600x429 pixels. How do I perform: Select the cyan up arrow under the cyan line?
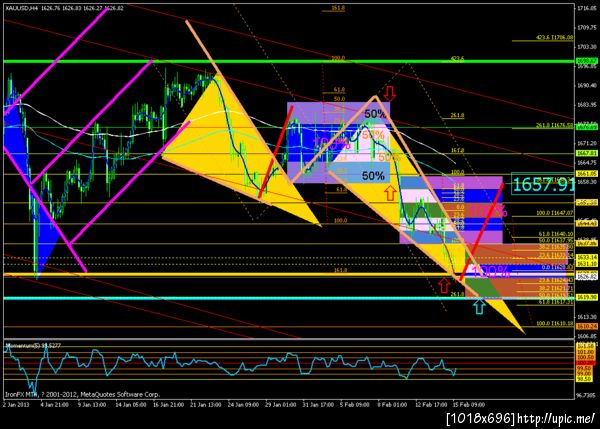click(479, 307)
